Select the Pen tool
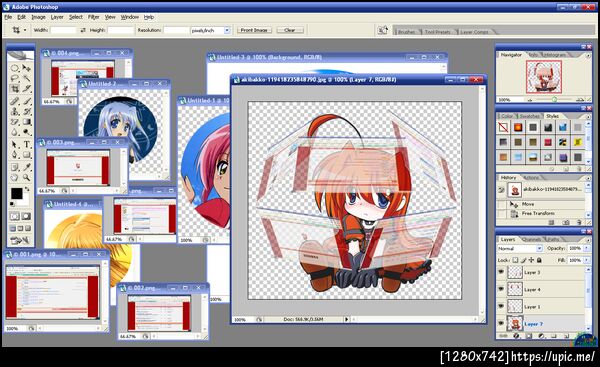600x367 pixels. click(15, 154)
